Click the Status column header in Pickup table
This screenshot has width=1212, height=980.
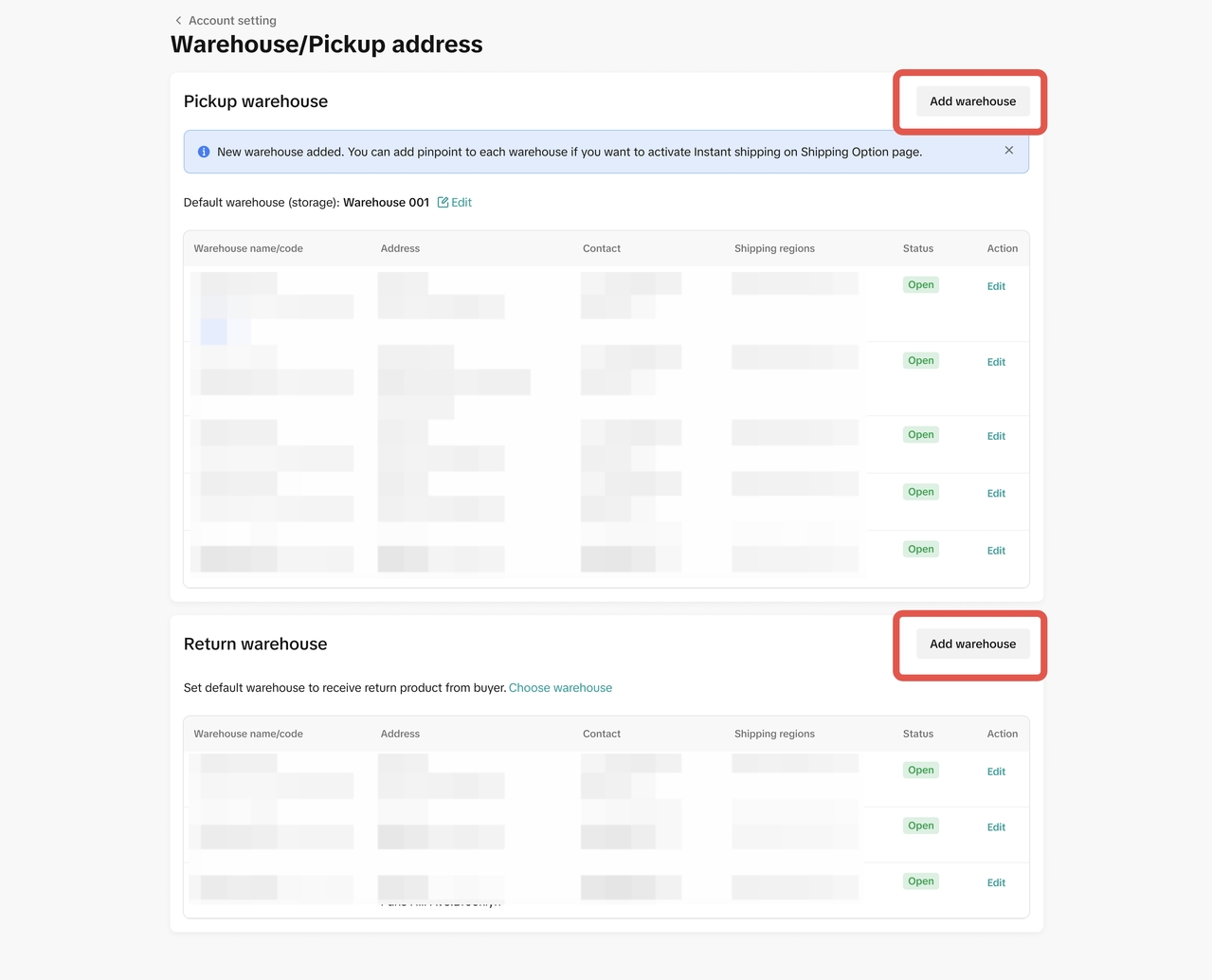click(x=918, y=248)
